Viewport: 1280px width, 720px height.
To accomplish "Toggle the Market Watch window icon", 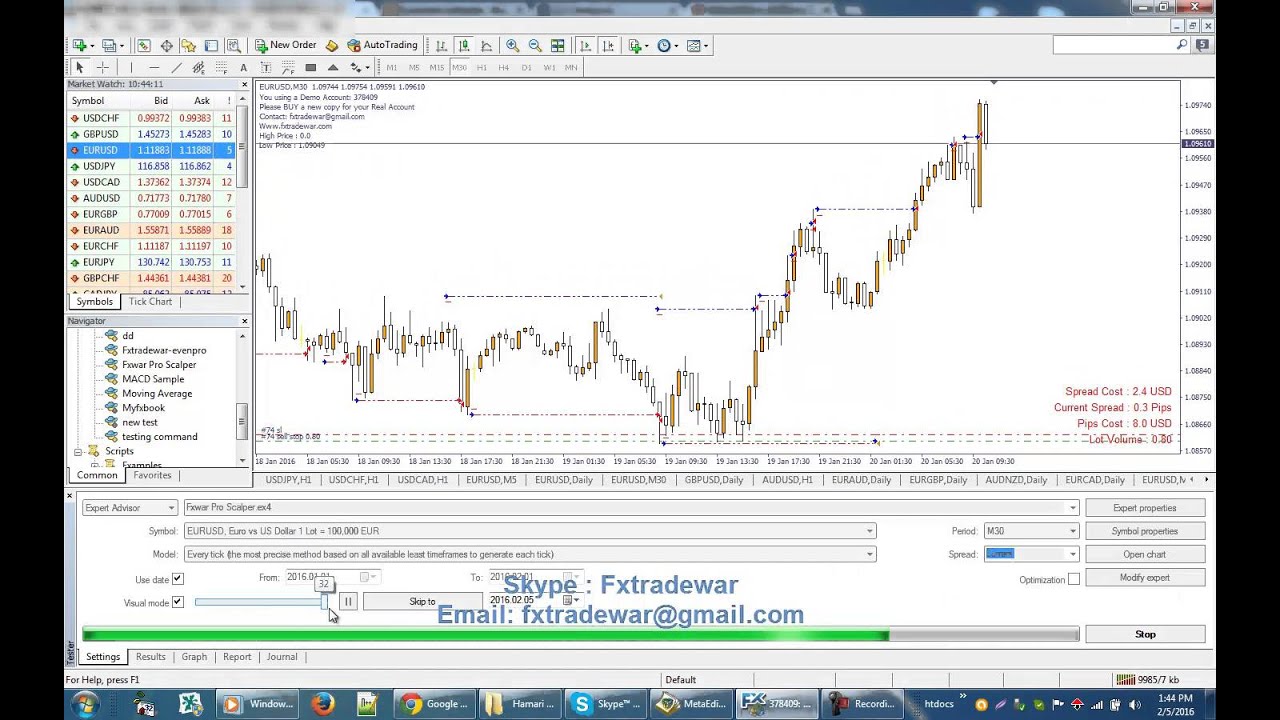I will pyautogui.click(x=144, y=45).
